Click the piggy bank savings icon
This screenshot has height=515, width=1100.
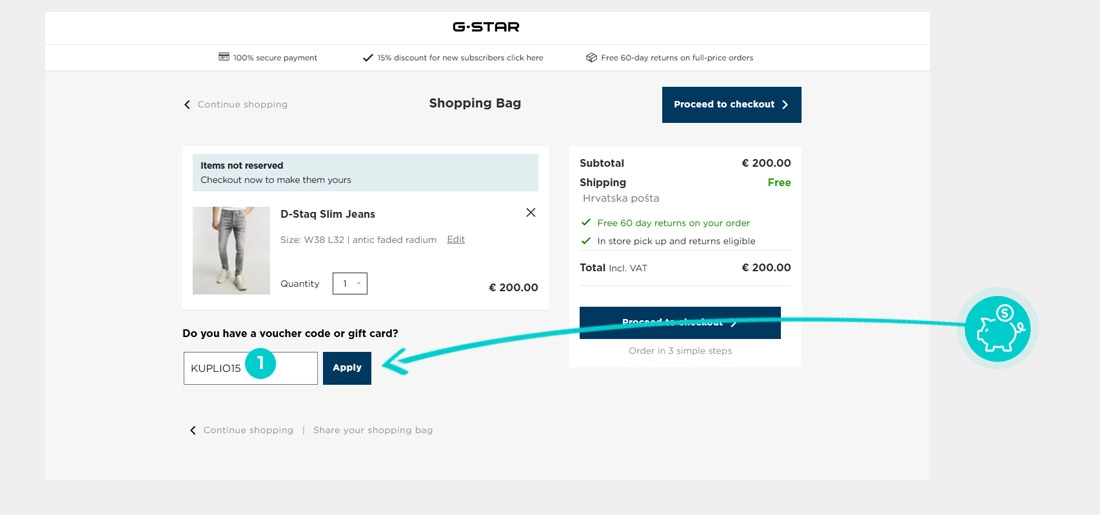click(x=997, y=329)
